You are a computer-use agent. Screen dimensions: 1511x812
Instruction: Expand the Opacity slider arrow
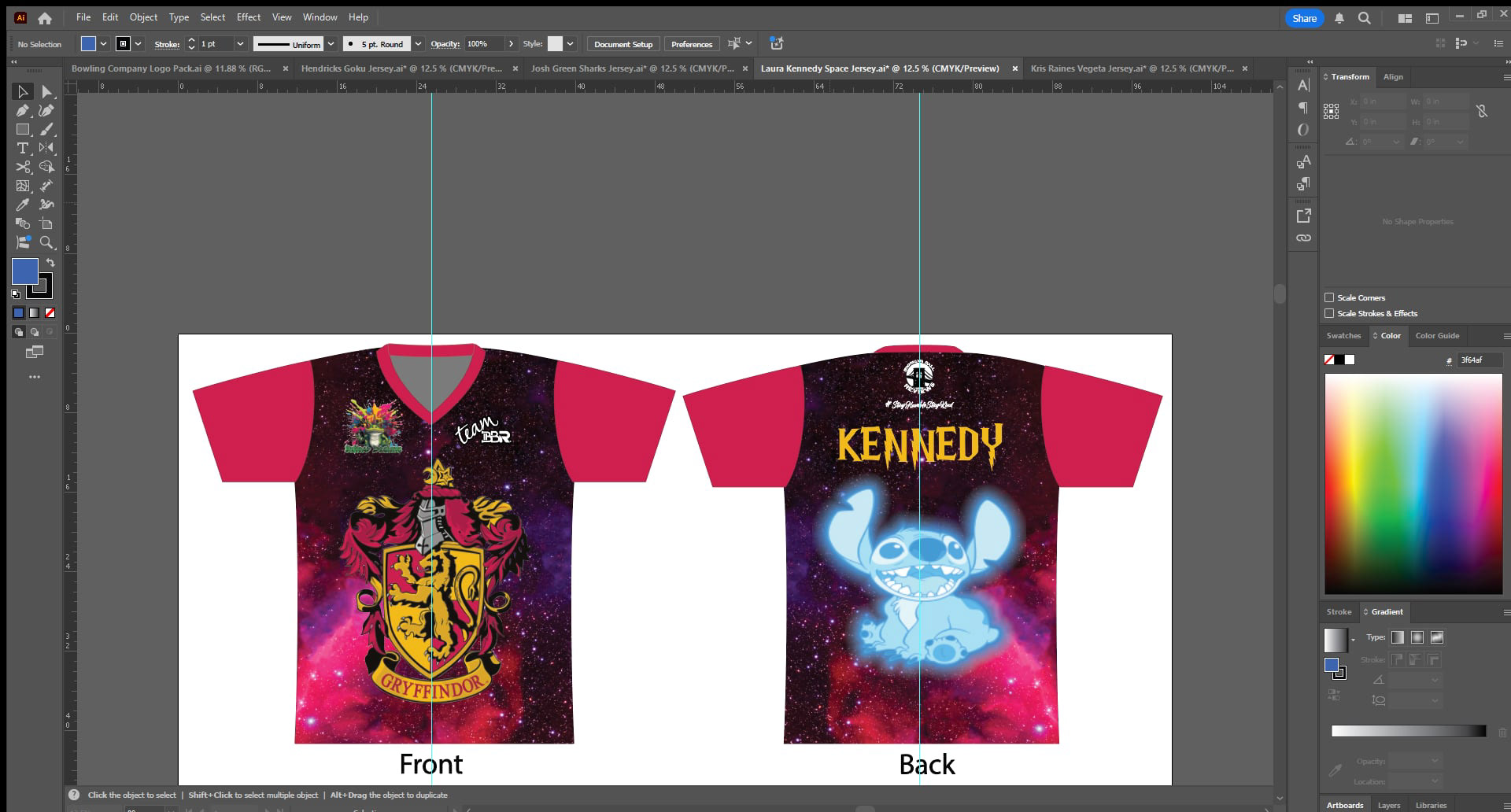[x=511, y=44]
